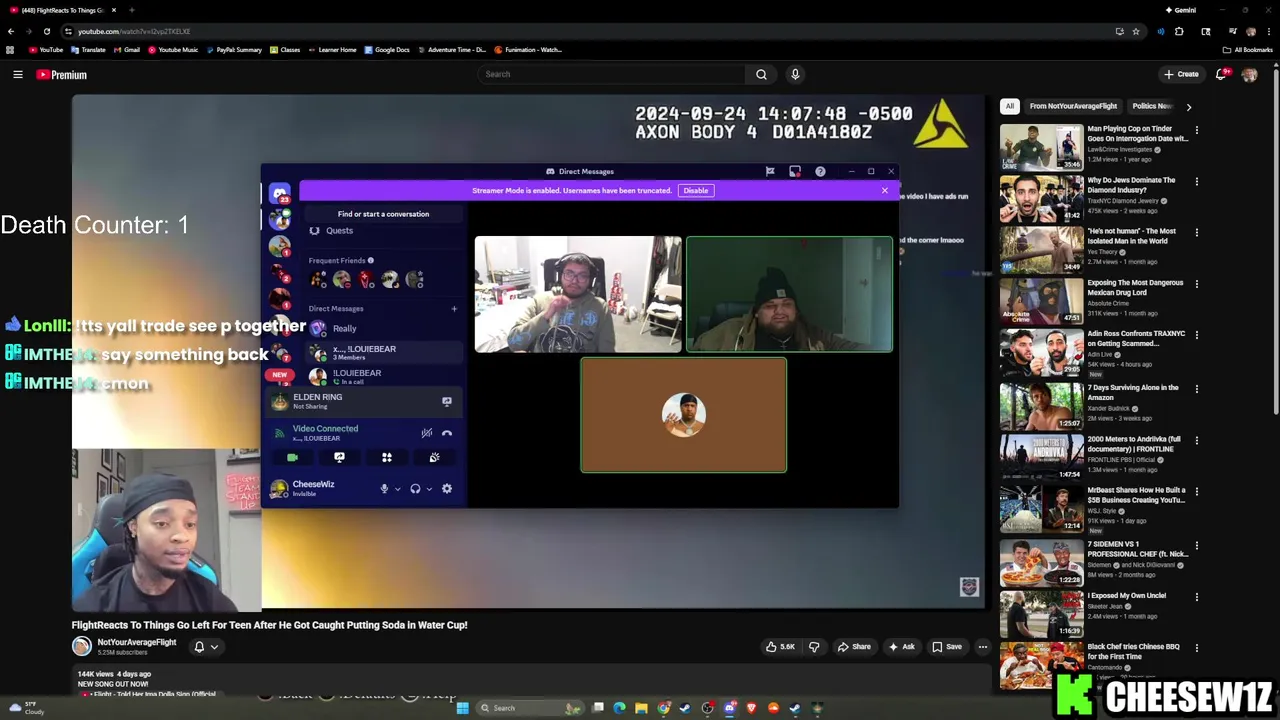
Task: Select the Politics News chip
Action: click(x=1151, y=106)
